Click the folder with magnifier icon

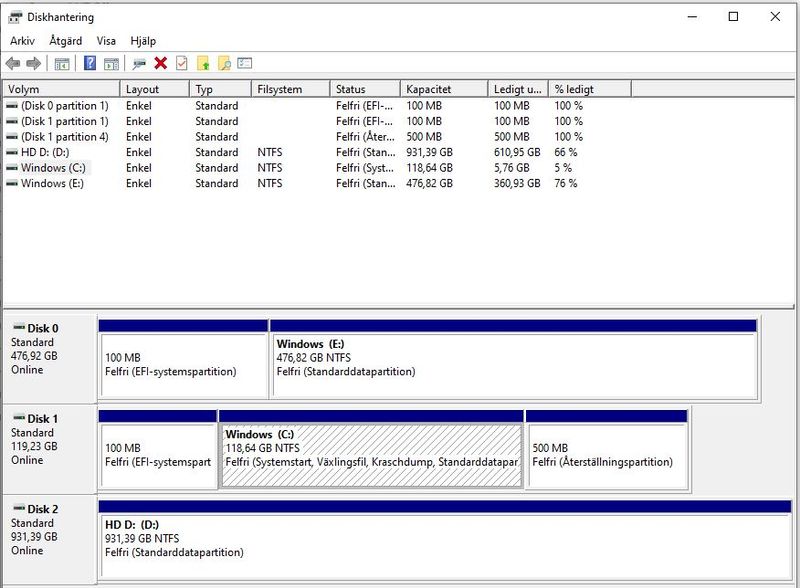coord(224,63)
